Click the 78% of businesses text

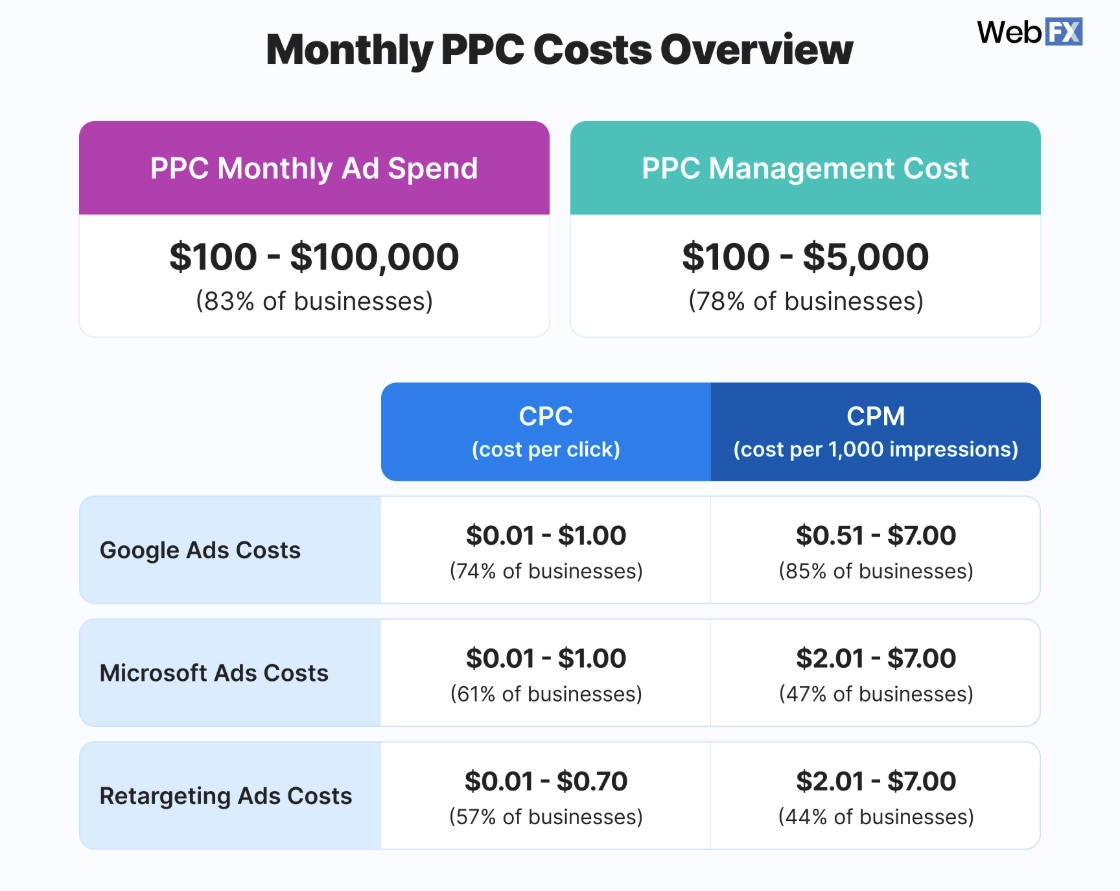pyautogui.click(x=806, y=302)
